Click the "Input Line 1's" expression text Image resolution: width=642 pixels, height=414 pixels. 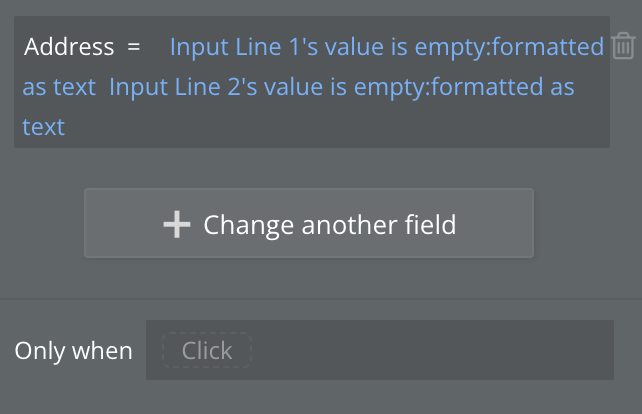(x=238, y=47)
